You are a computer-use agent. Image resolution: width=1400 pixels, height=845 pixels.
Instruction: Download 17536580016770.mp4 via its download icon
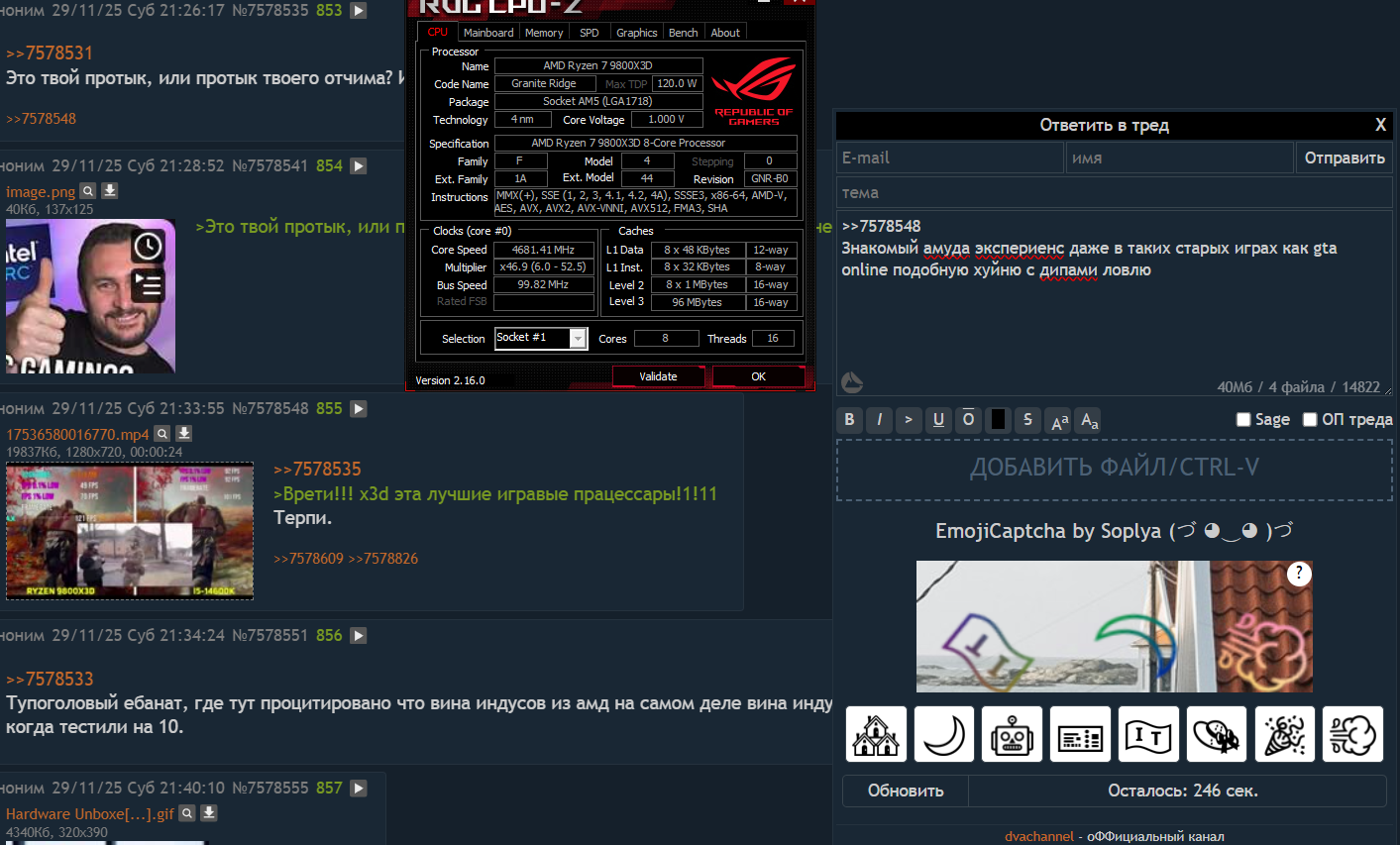click(184, 433)
